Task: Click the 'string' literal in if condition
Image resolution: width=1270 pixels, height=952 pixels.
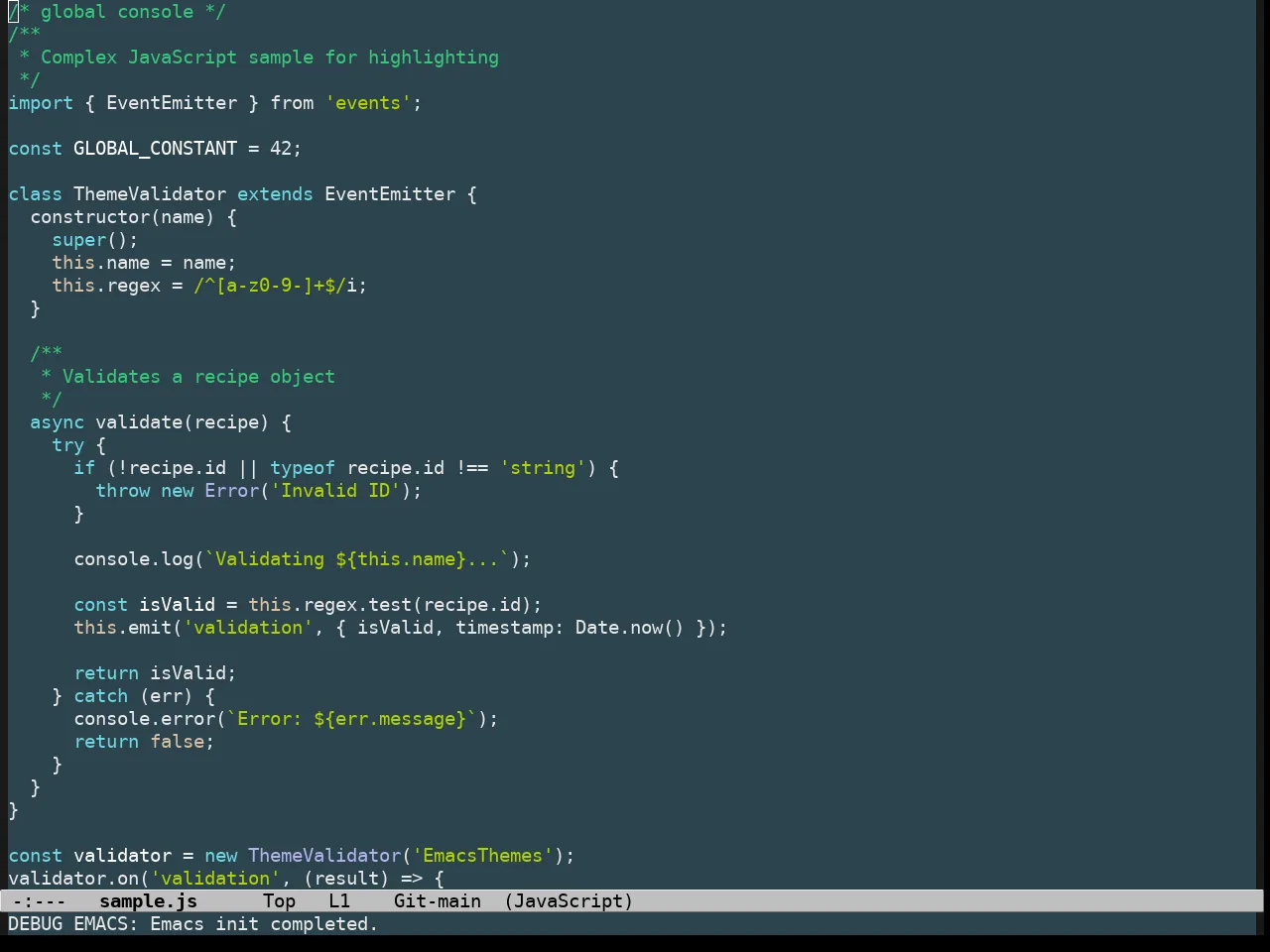Action: coord(543,468)
